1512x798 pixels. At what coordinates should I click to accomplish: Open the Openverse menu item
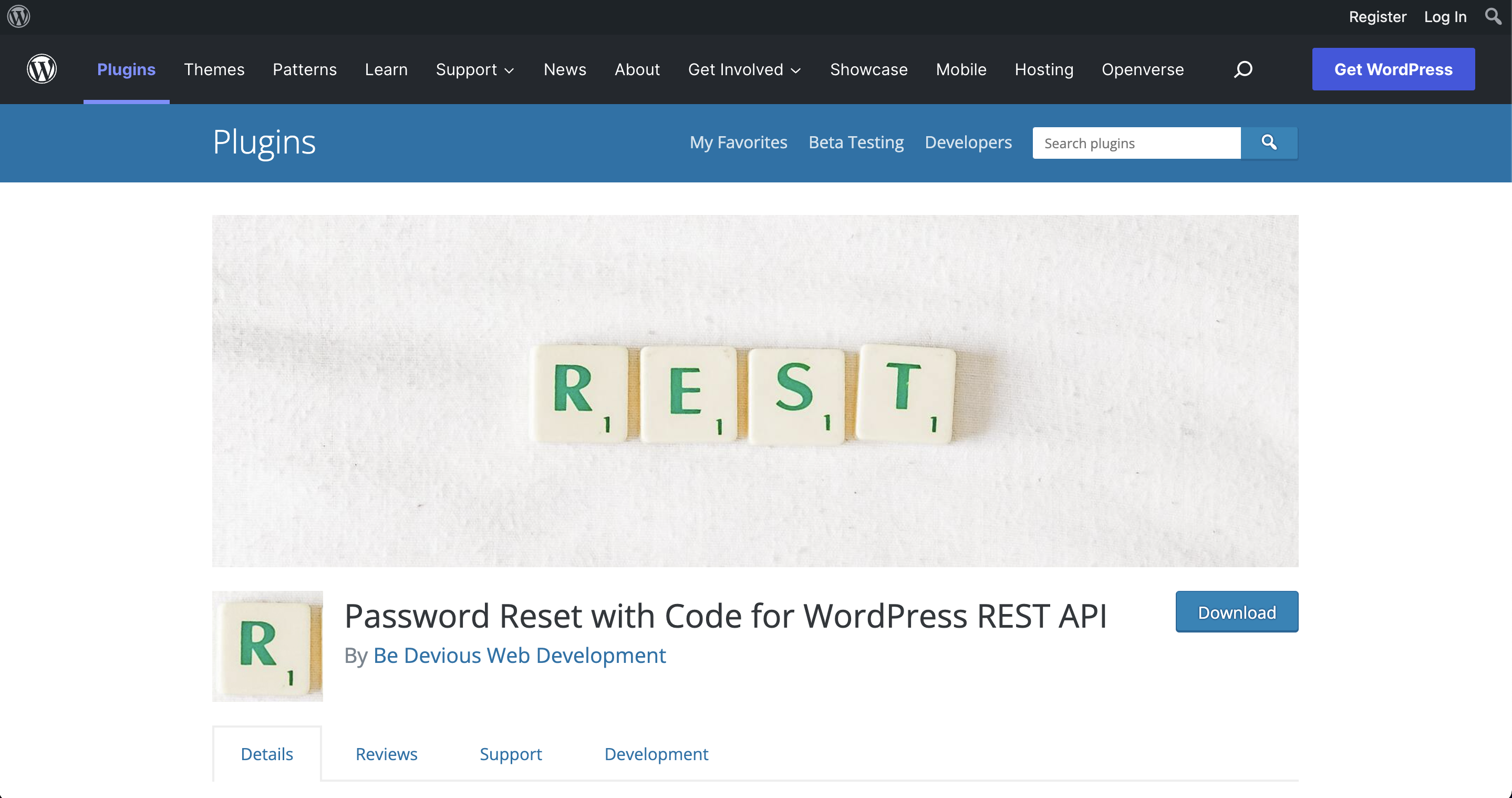pos(1142,69)
